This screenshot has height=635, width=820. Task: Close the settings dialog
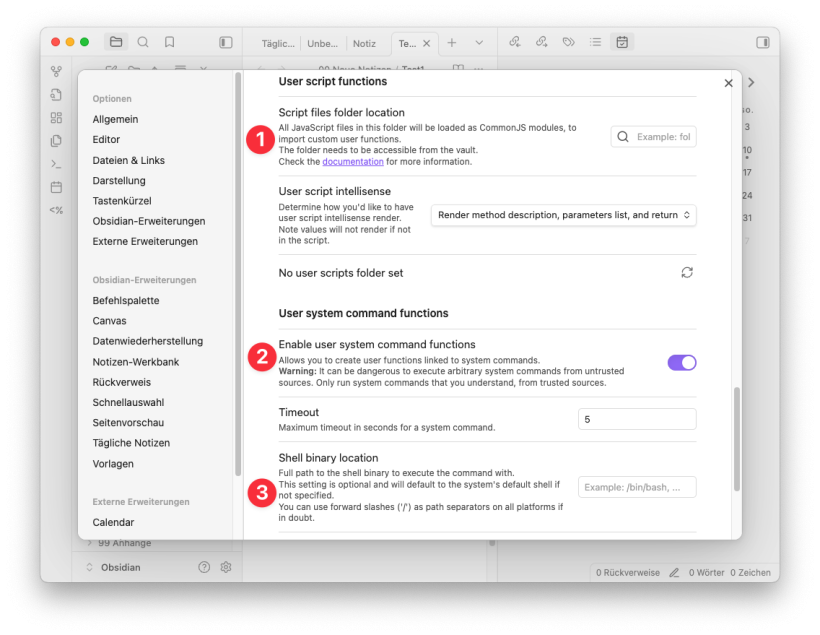[728, 83]
